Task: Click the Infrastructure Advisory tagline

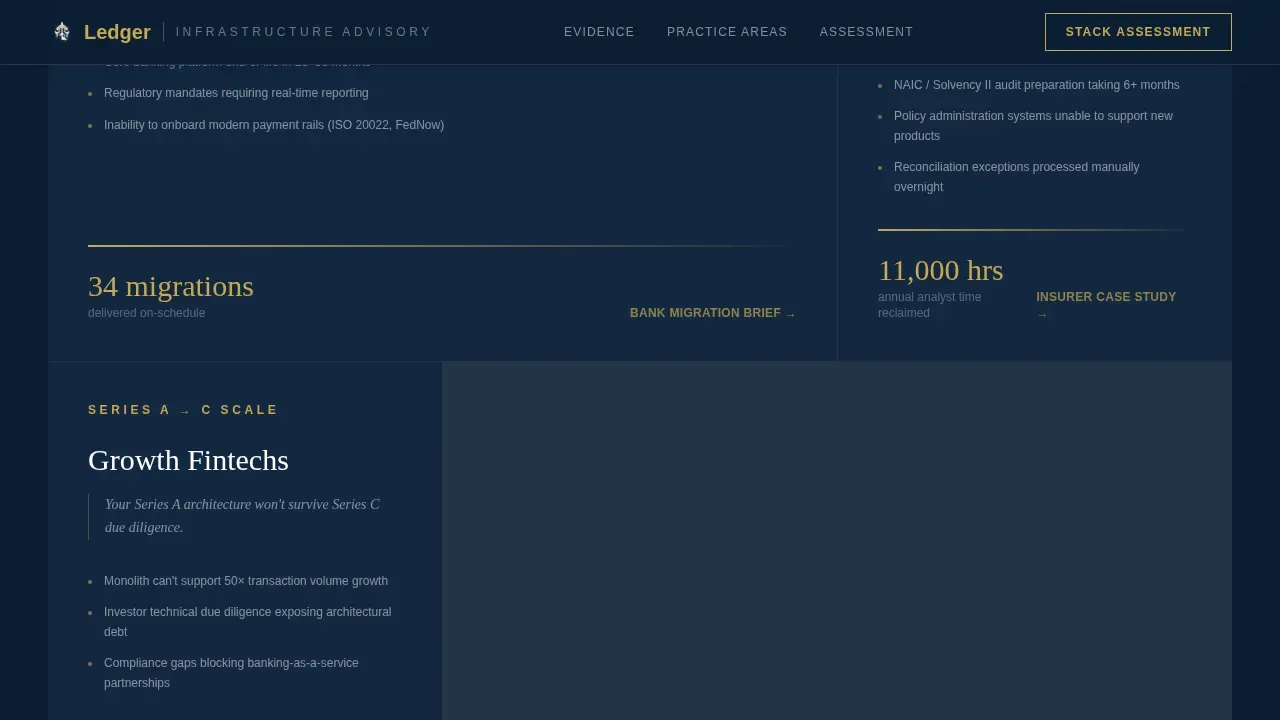Action: 303,32
